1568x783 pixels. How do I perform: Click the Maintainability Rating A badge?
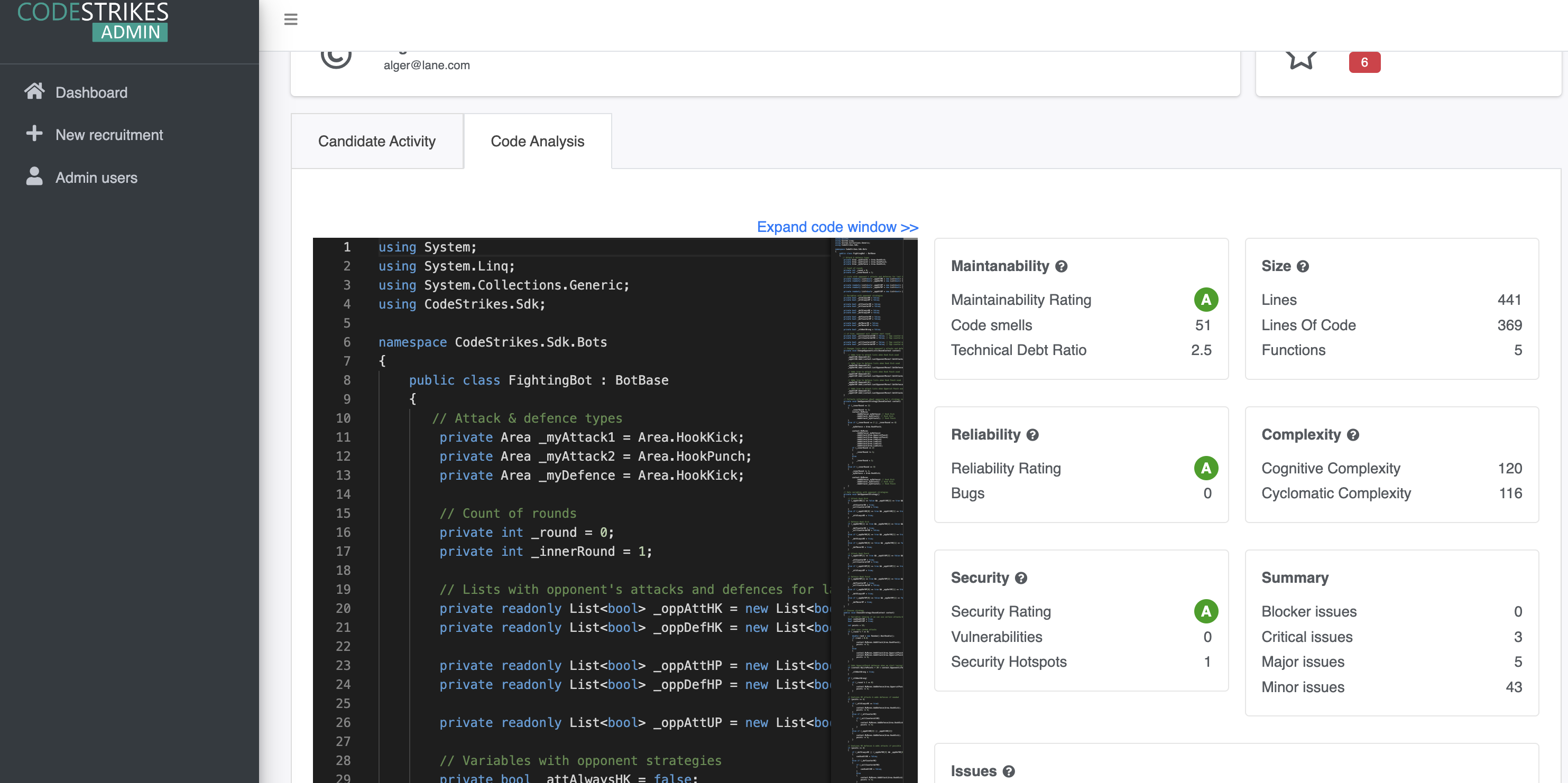click(1206, 300)
